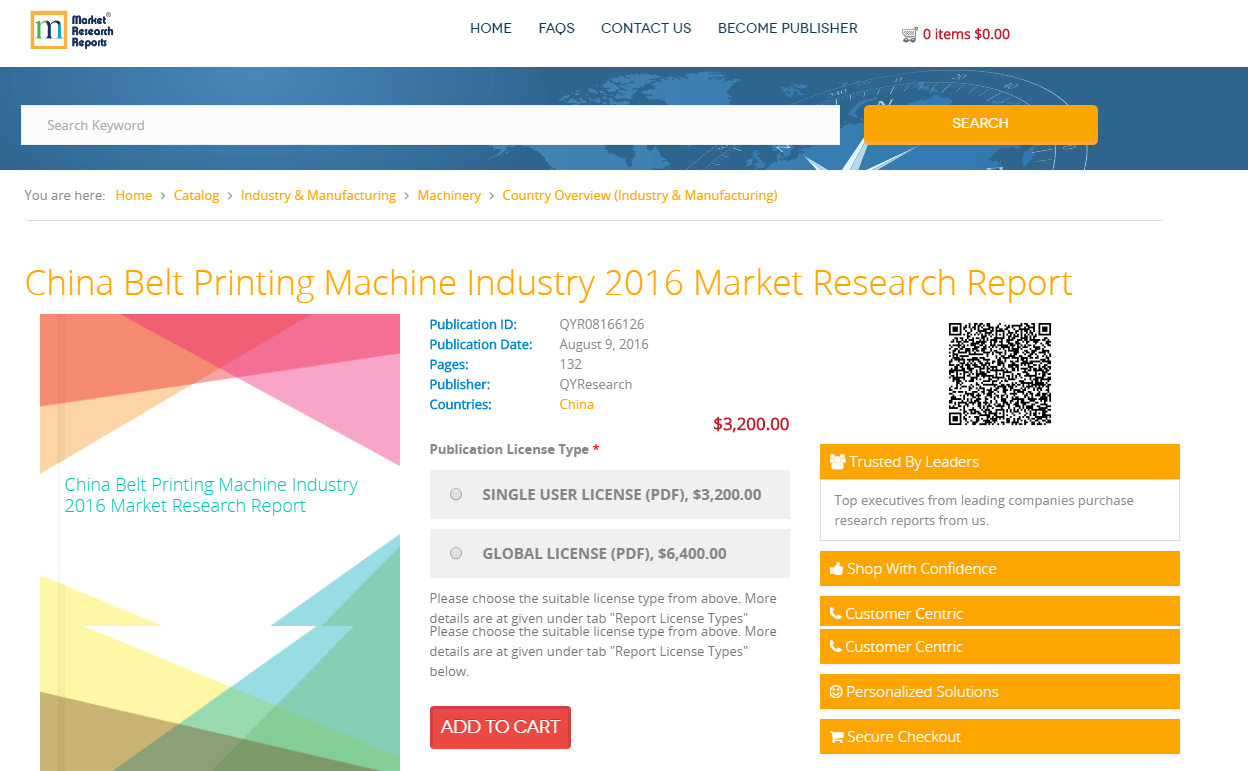Screen dimensions: 1248x771
Task: Click the smiley icon on Personalized Solutions
Action: click(x=836, y=691)
